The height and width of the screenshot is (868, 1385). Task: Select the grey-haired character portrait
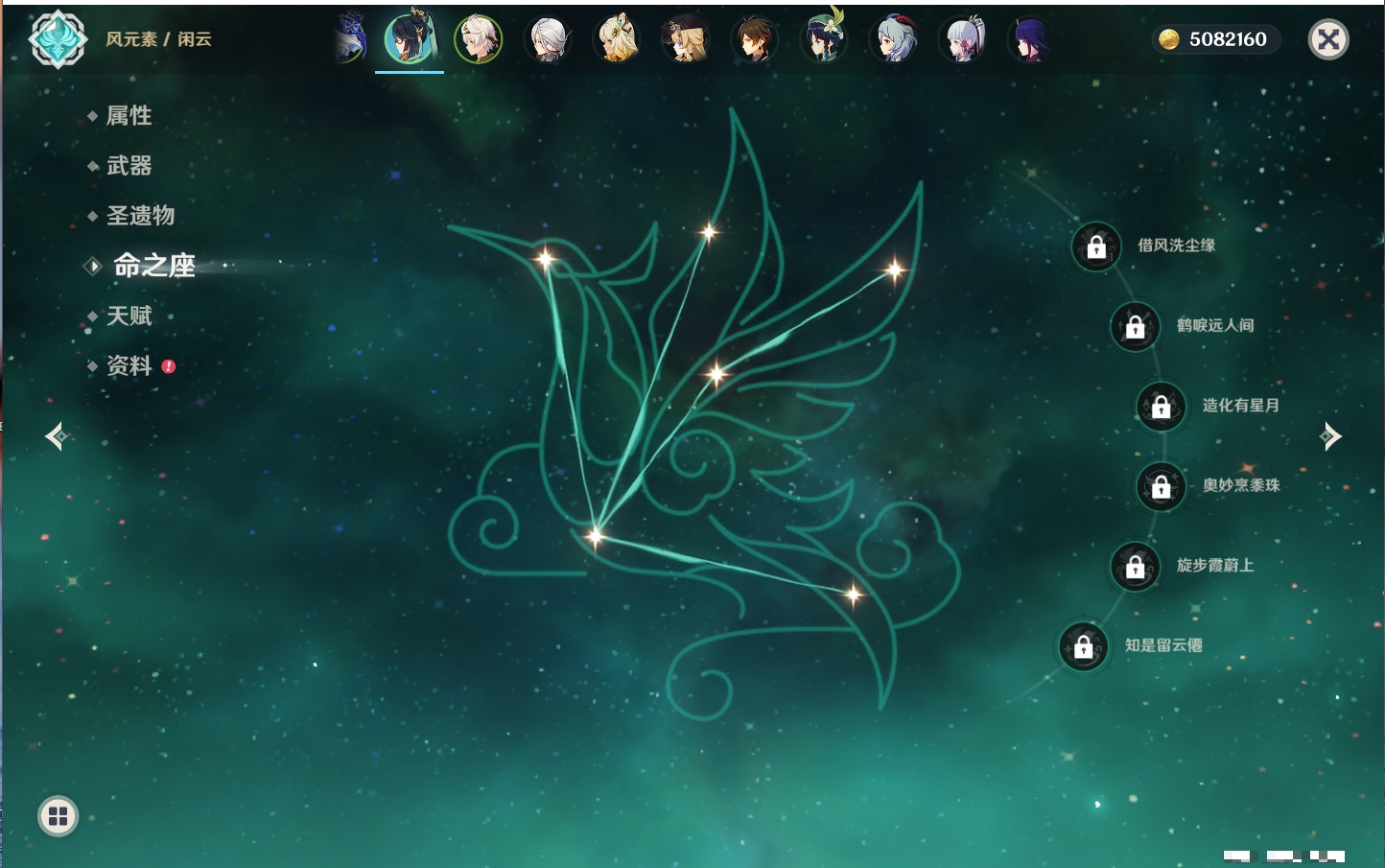click(x=548, y=39)
